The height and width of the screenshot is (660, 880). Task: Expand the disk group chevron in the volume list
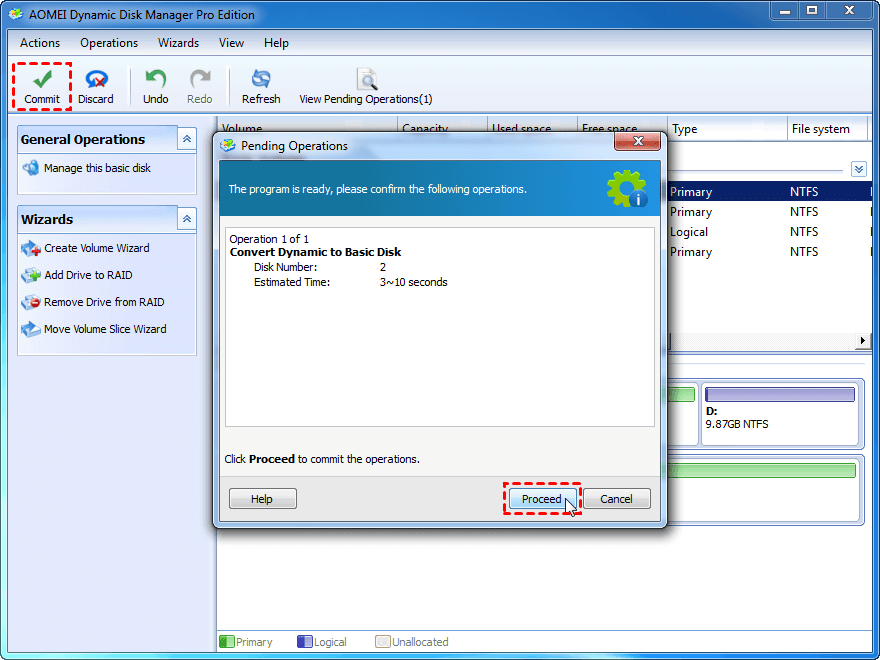859,169
